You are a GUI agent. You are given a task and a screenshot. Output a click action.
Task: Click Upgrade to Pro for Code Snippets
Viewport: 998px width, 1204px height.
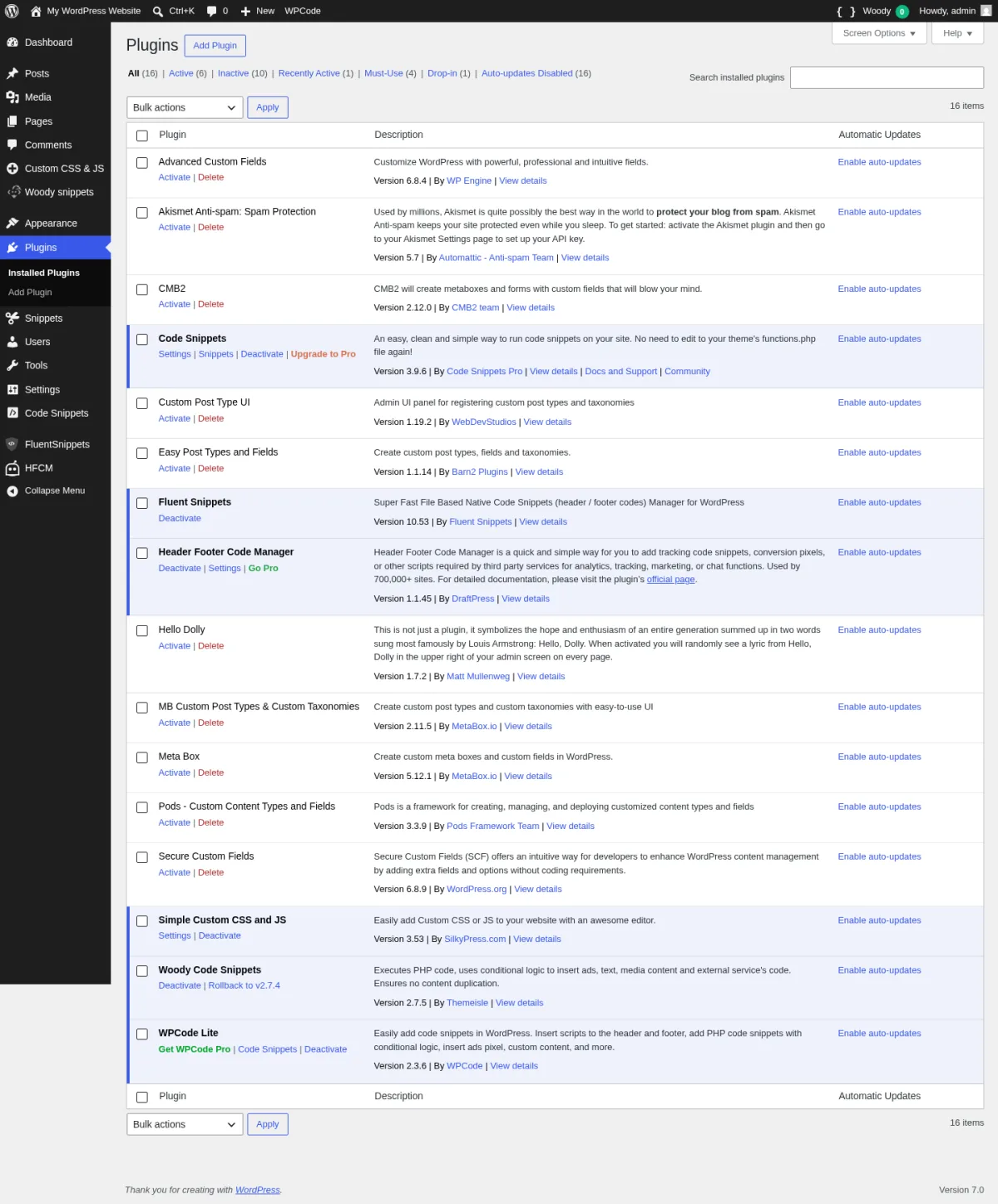click(323, 354)
